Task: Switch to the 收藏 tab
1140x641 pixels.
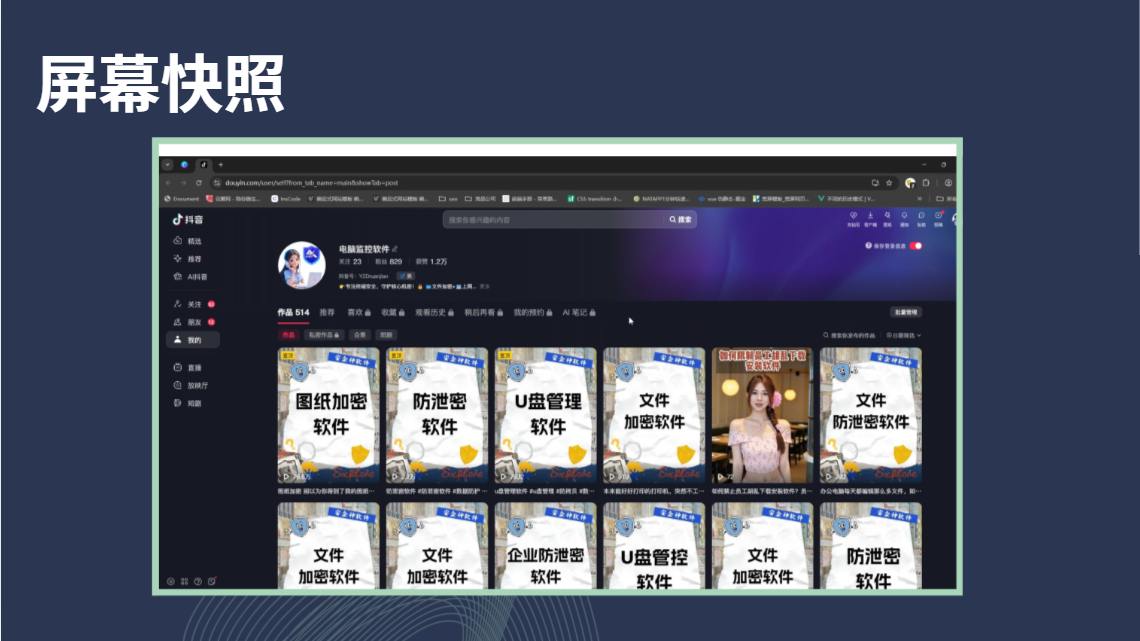Action: coord(393,313)
